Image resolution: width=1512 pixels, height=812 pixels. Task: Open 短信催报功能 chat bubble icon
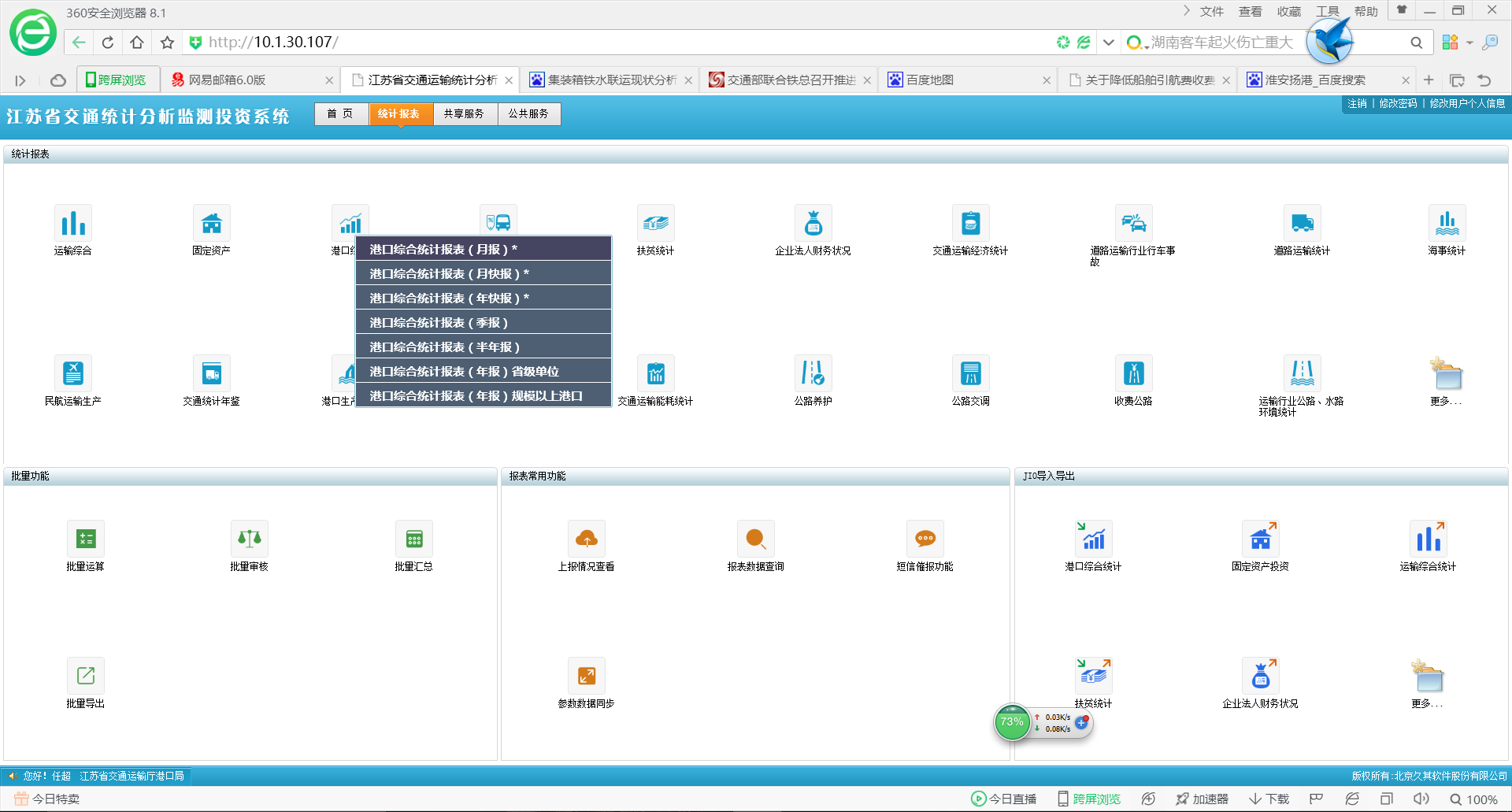[925, 539]
